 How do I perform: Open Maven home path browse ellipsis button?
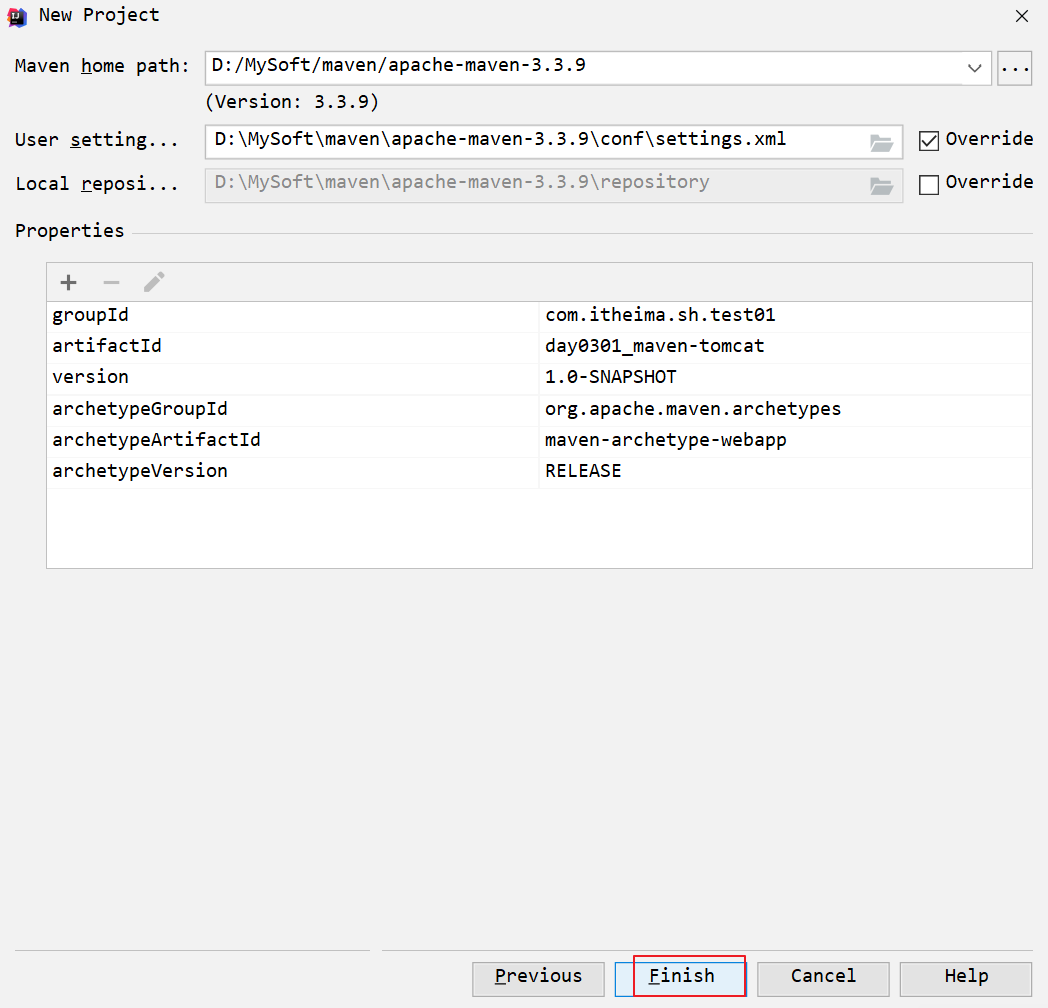[x=1014, y=68]
